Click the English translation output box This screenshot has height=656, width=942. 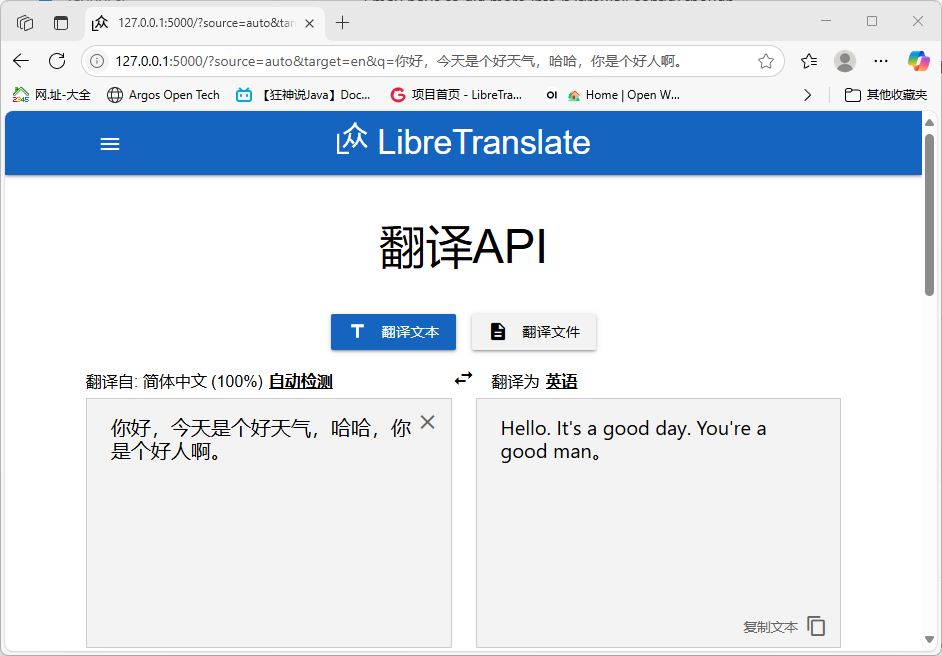click(x=658, y=523)
